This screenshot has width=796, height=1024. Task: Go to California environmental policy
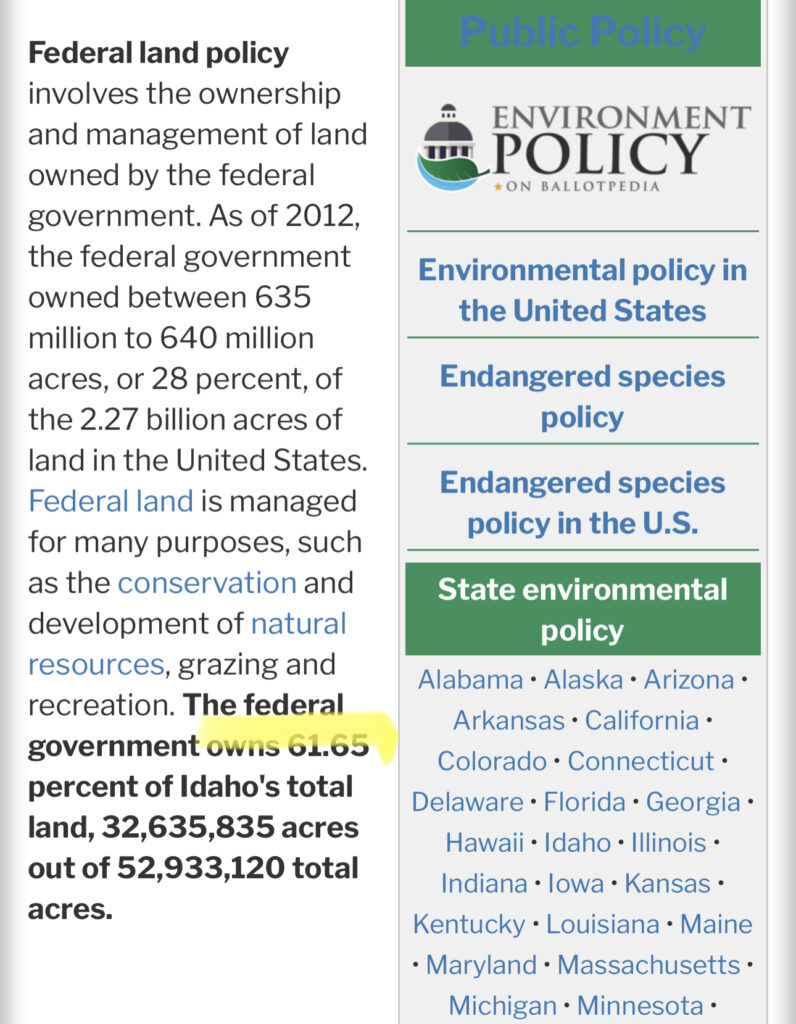(x=641, y=720)
